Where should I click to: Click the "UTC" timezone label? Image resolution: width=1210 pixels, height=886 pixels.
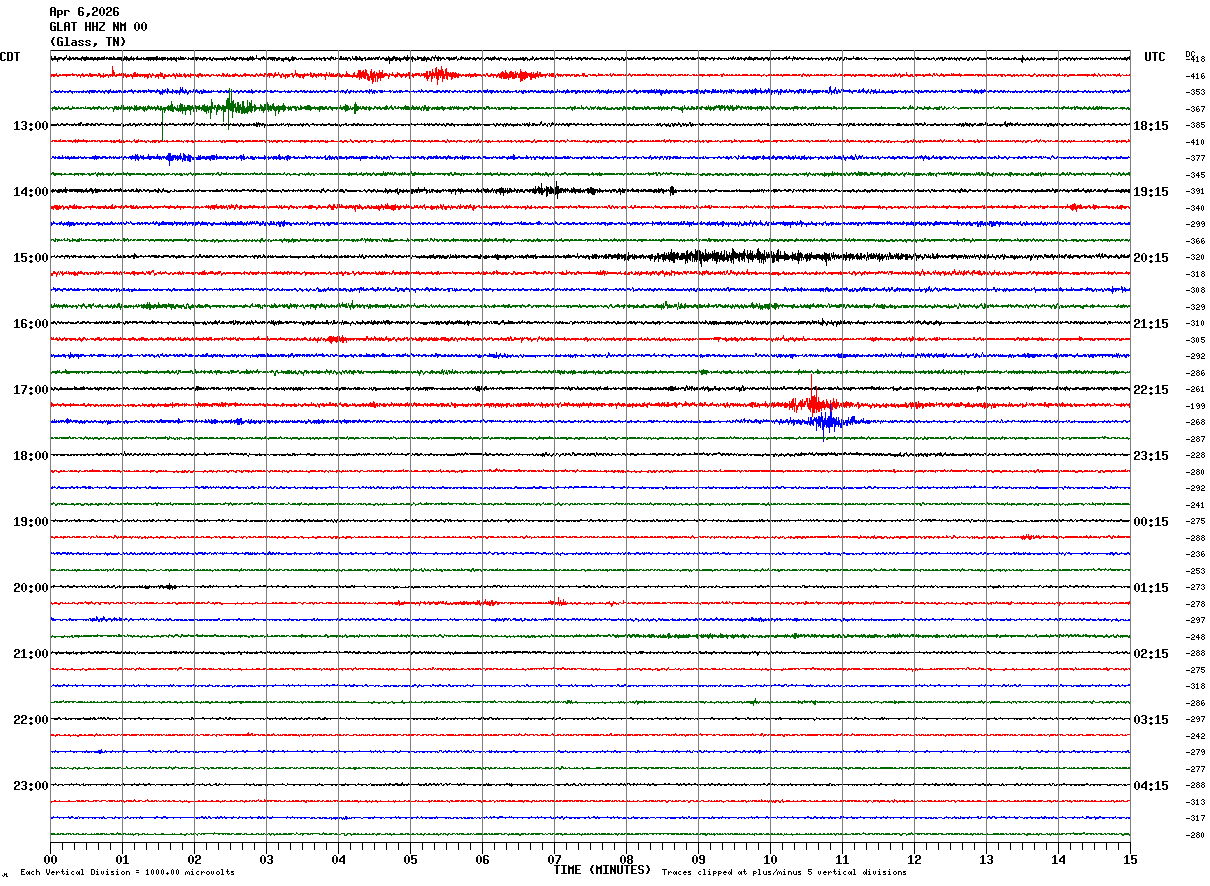pos(1155,57)
